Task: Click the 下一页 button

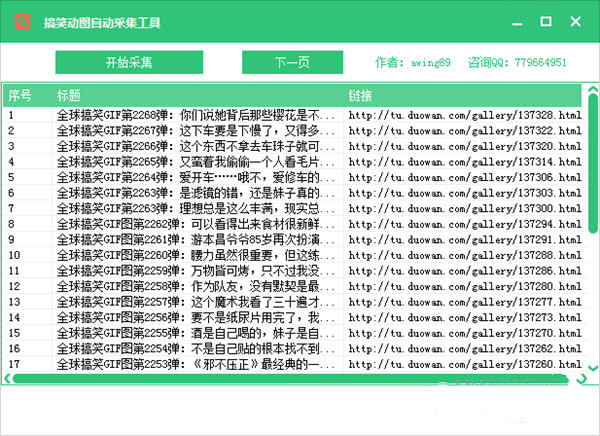Action: [x=292, y=62]
